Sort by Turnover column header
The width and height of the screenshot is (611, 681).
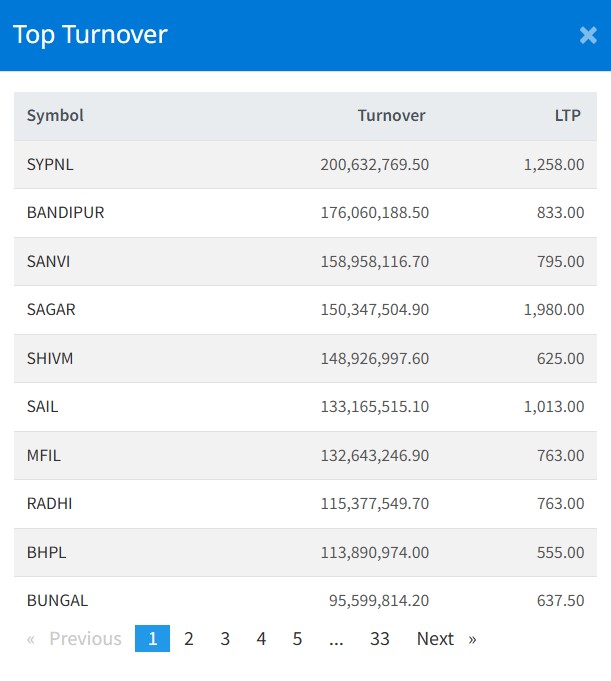pos(391,116)
